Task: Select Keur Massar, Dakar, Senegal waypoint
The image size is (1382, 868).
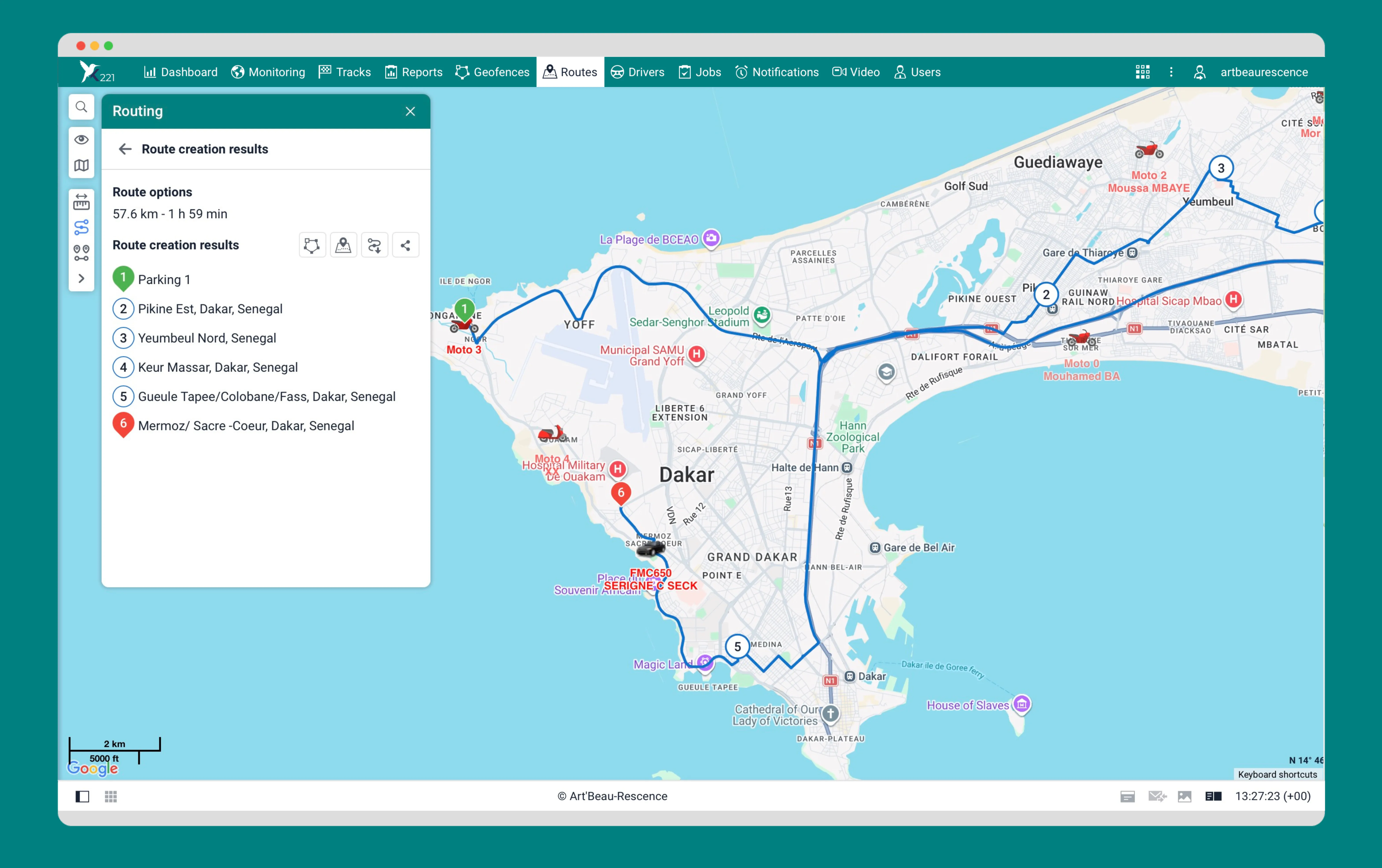Action: click(x=205, y=367)
